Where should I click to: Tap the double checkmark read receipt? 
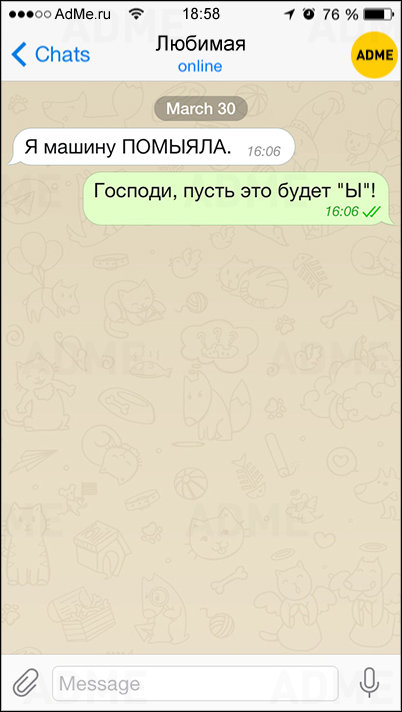pos(372,211)
